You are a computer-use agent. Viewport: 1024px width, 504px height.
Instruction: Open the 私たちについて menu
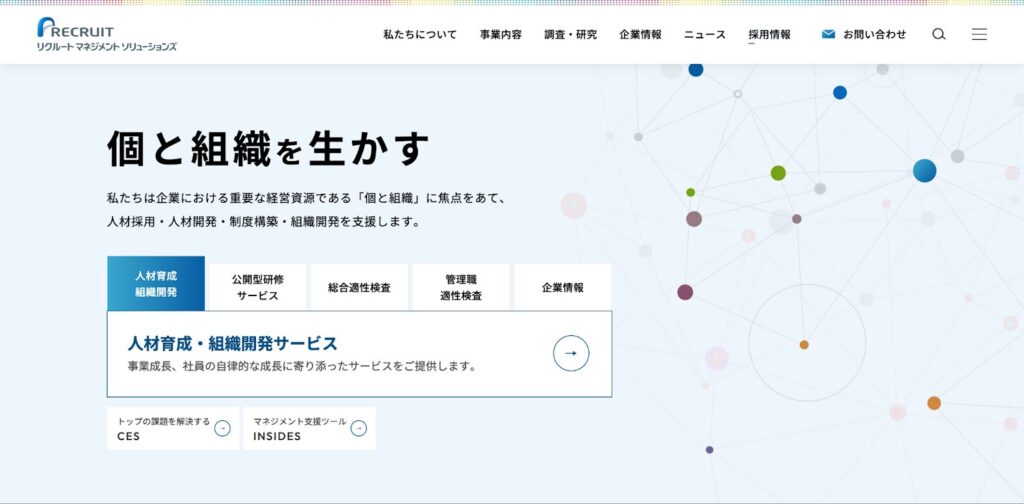420,34
